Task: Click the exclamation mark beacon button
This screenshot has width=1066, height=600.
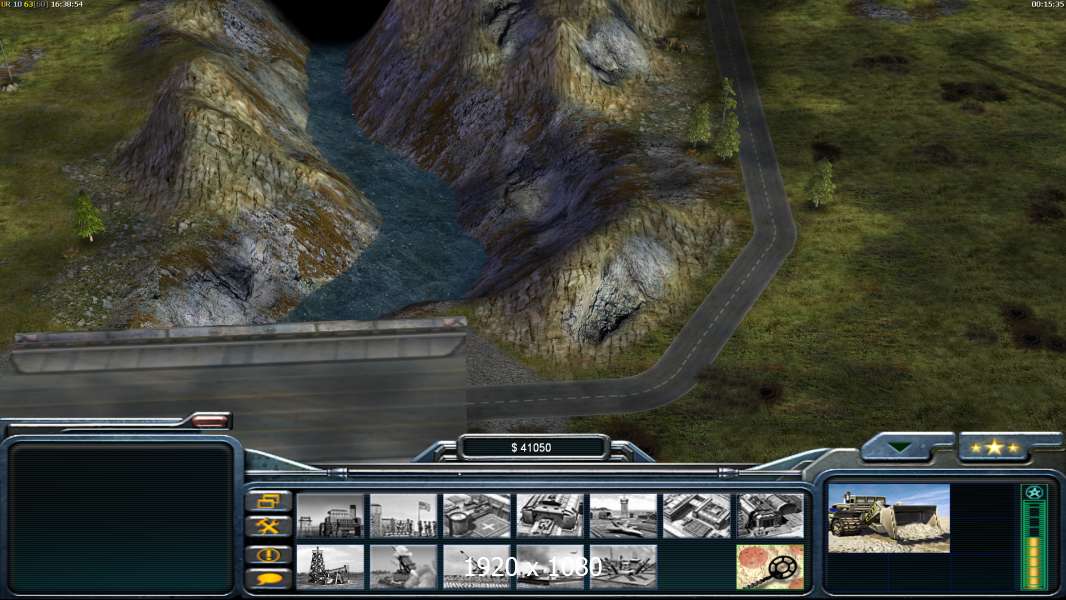Action: pyautogui.click(x=269, y=554)
